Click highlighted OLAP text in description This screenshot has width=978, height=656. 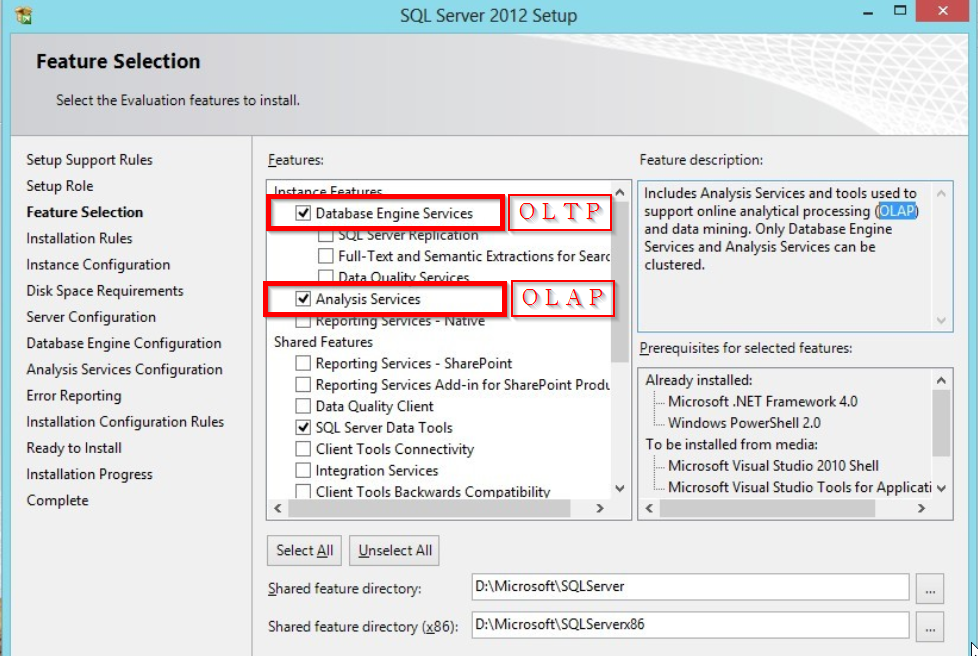pos(898,211)
